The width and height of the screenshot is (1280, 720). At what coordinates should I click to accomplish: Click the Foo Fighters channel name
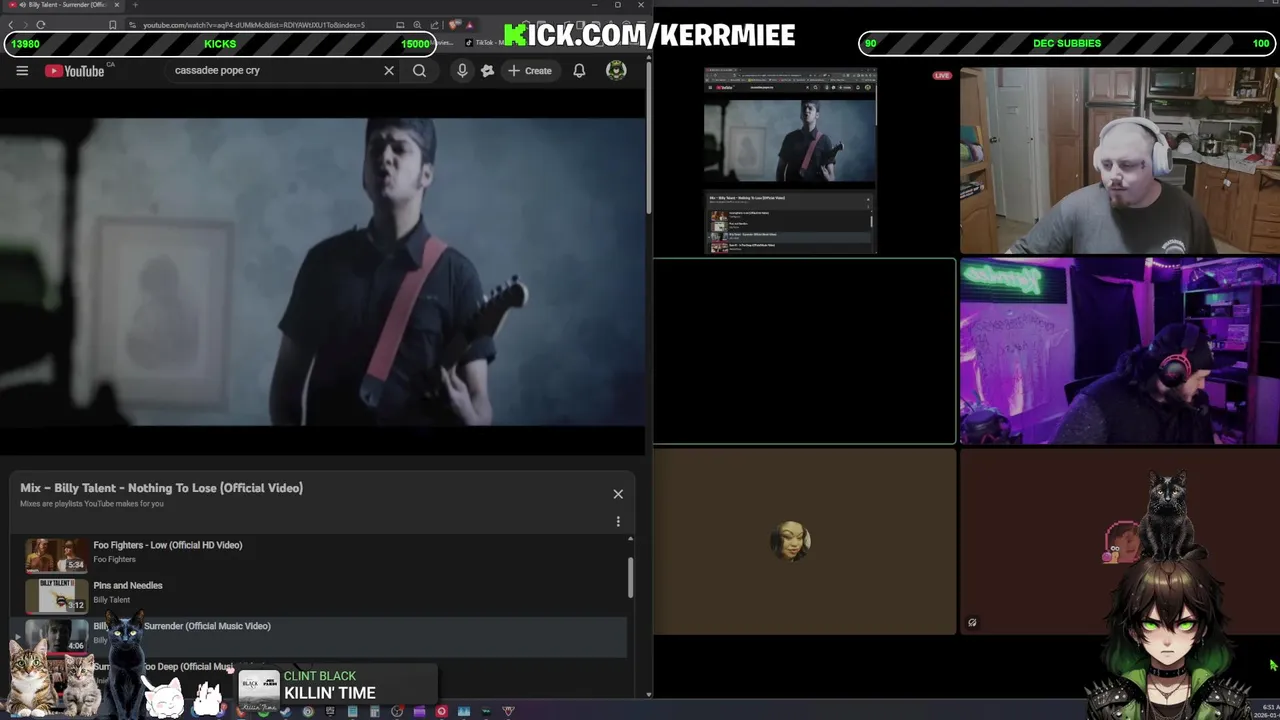[114, 559]
